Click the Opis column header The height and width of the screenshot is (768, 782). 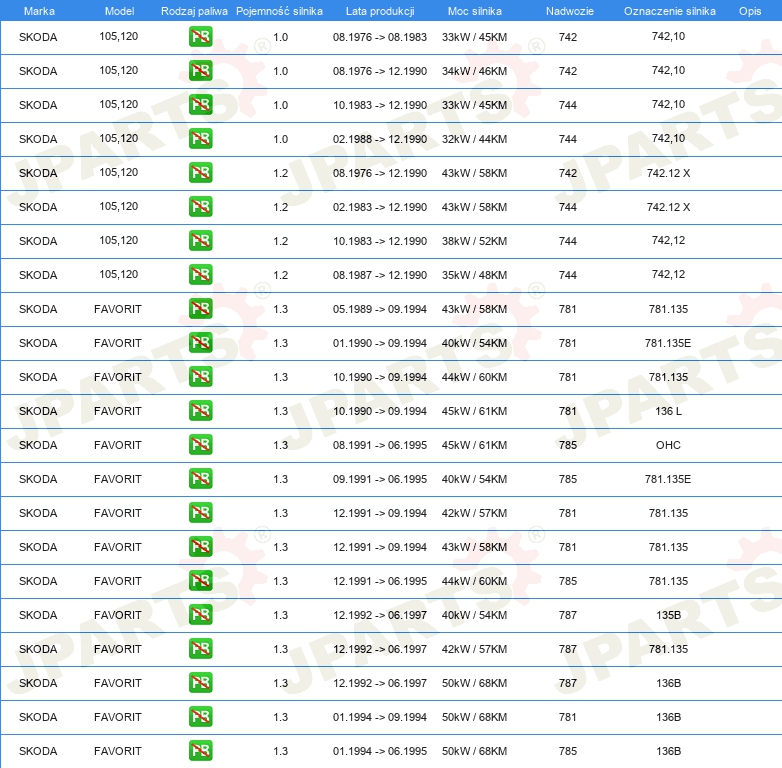coord(750,11)
